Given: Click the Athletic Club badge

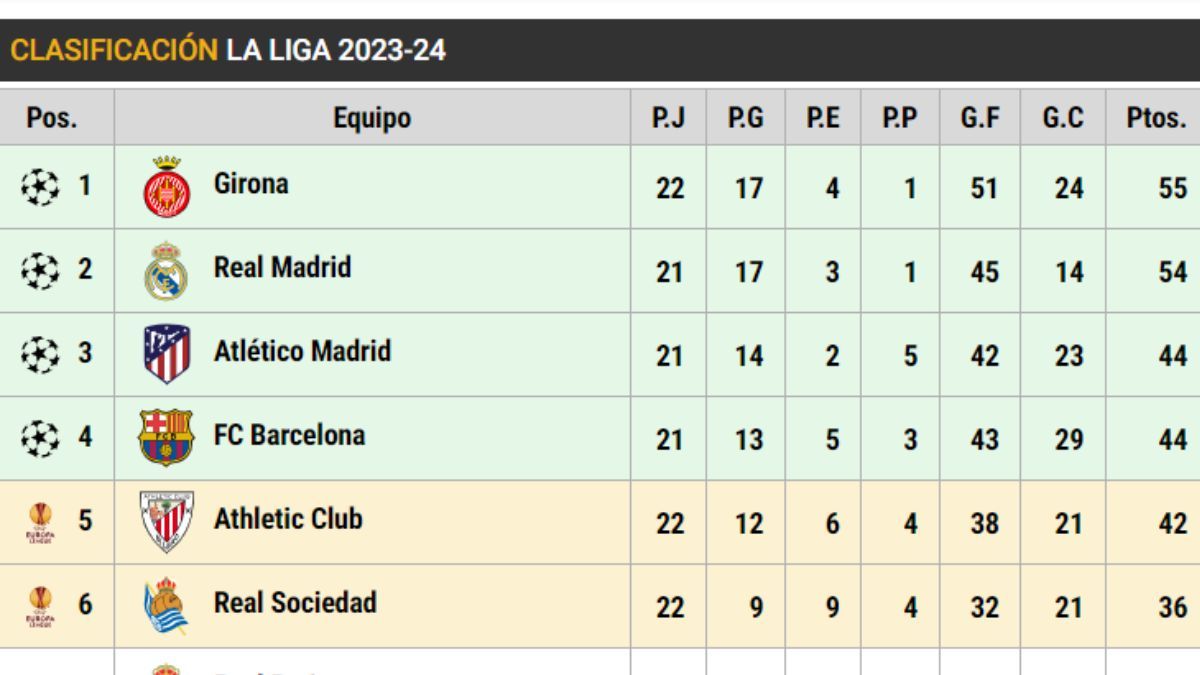Looking at the screenshot, I should click(166, 521).
